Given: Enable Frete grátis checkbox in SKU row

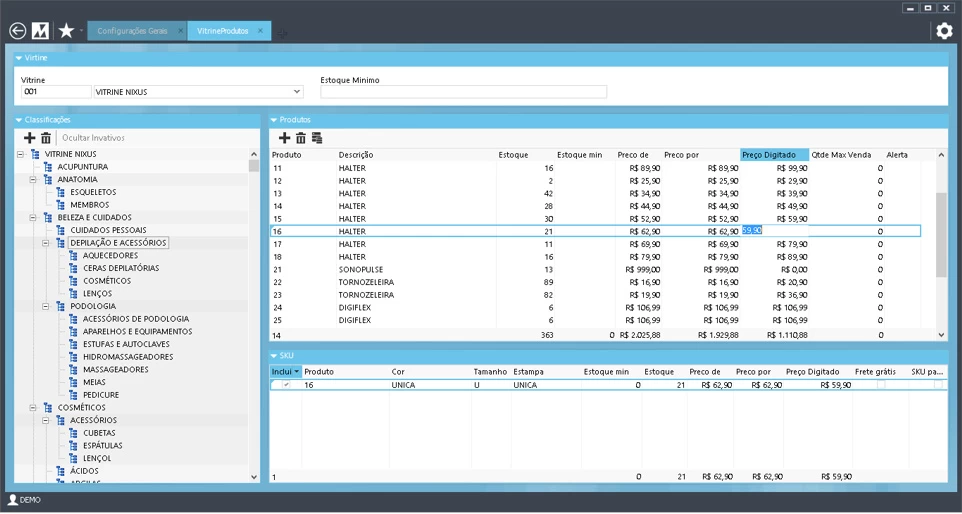Looking at the screenshot, I should [881, 385].
